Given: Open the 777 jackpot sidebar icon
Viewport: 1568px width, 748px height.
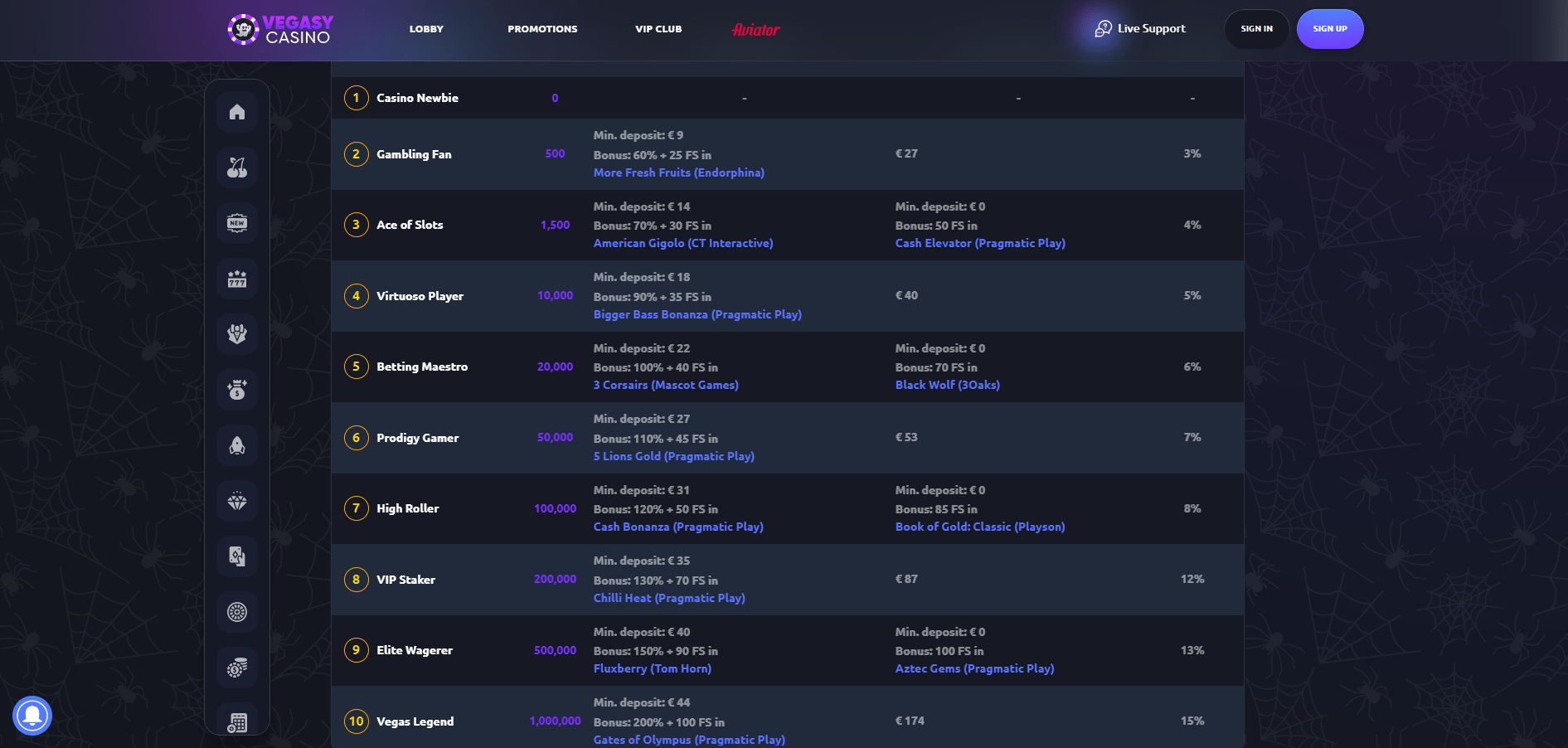Looking at the screenshot, I should (237, 279).
